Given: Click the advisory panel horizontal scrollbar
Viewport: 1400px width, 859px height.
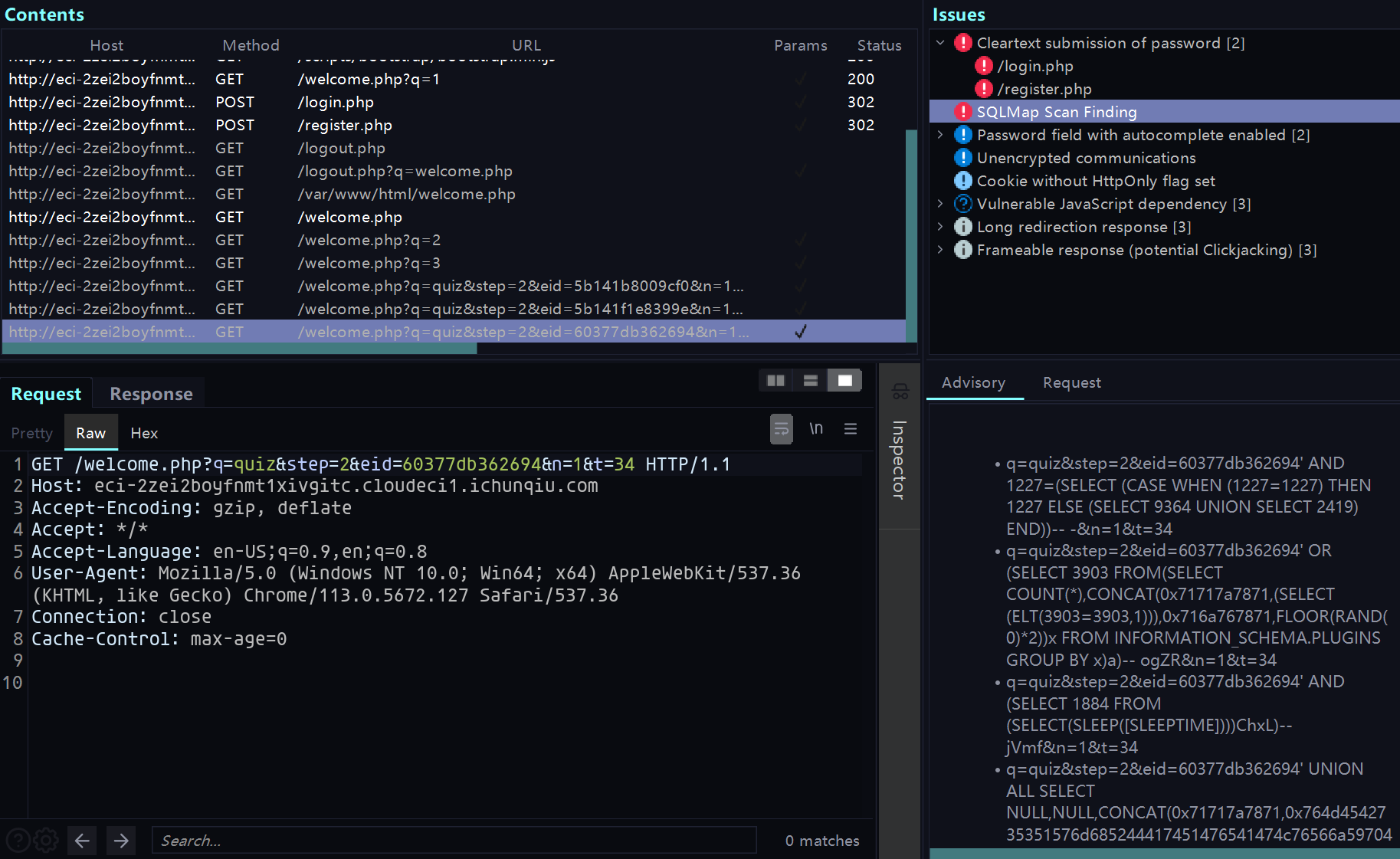Looking at the screenshot, I should pos(1163,853).
